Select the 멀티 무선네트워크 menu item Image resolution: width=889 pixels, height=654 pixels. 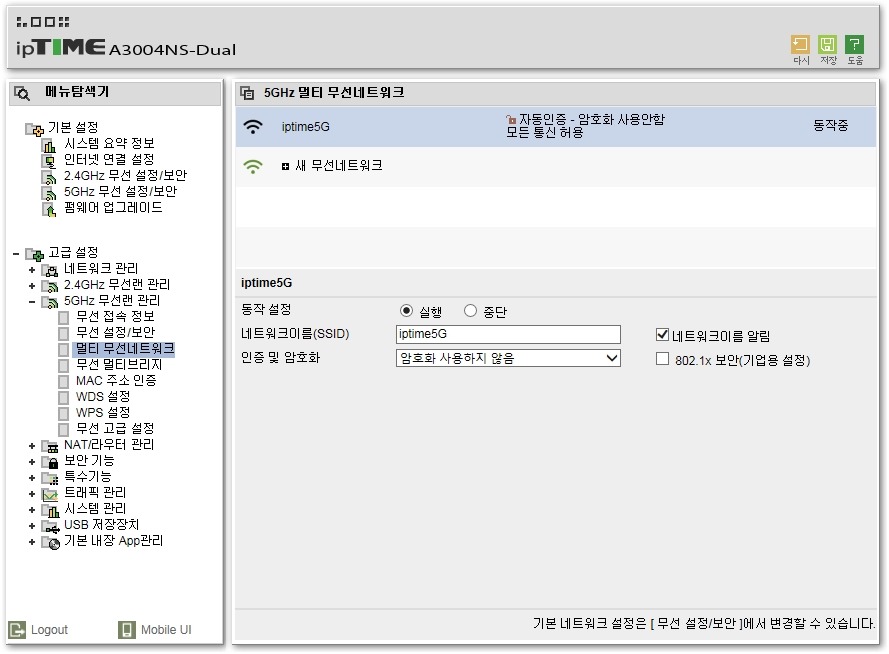125,349
